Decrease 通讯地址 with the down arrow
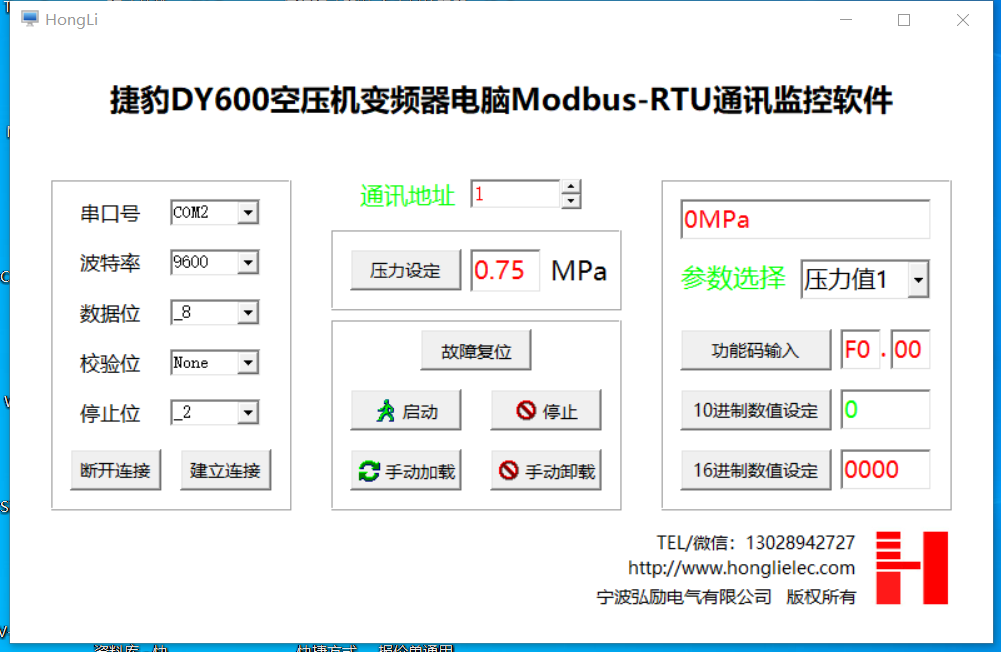Image resolution: width=1001 pixels, height=652 pixels. (571, 201)
